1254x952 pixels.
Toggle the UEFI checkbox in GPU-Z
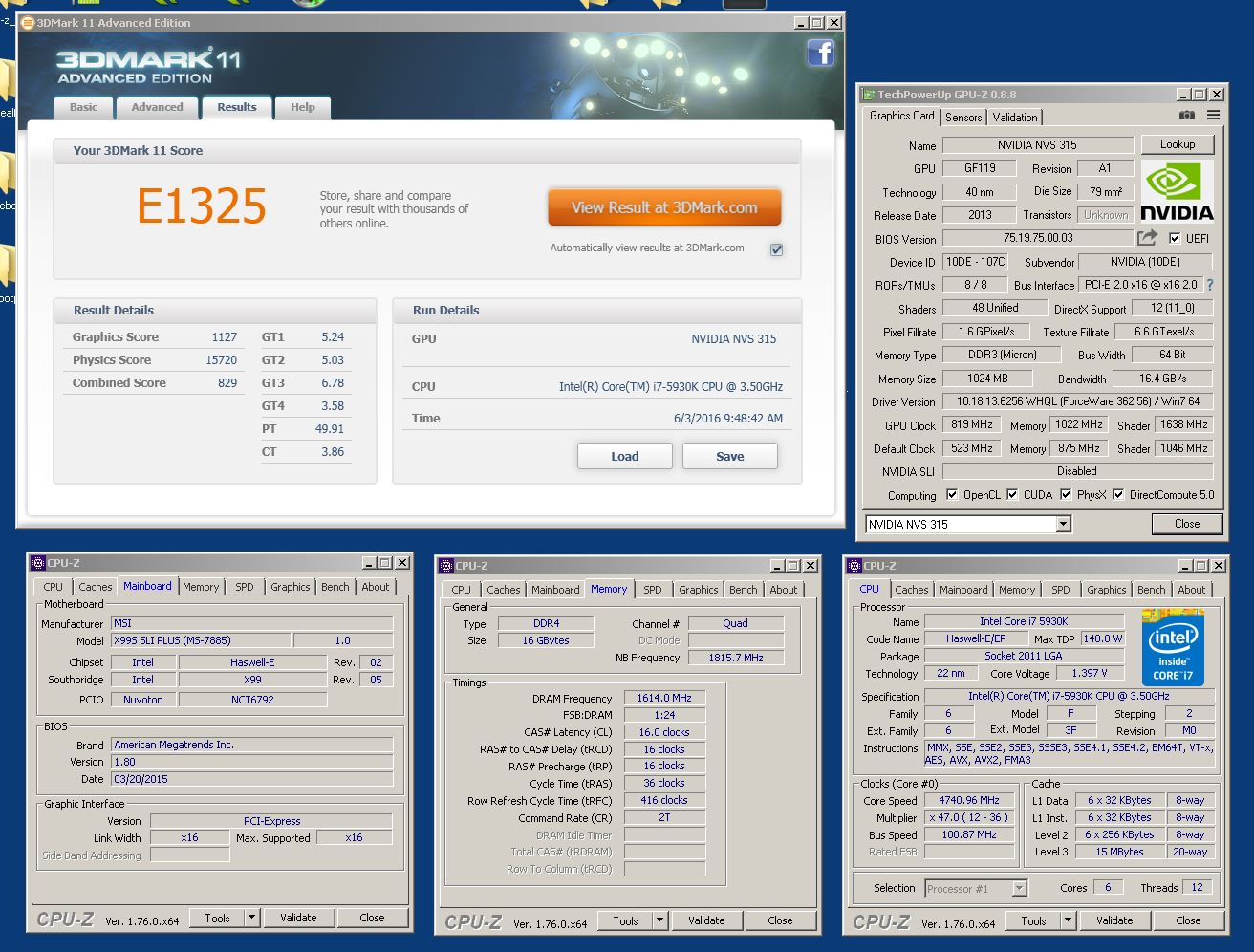click(1175, 238)
